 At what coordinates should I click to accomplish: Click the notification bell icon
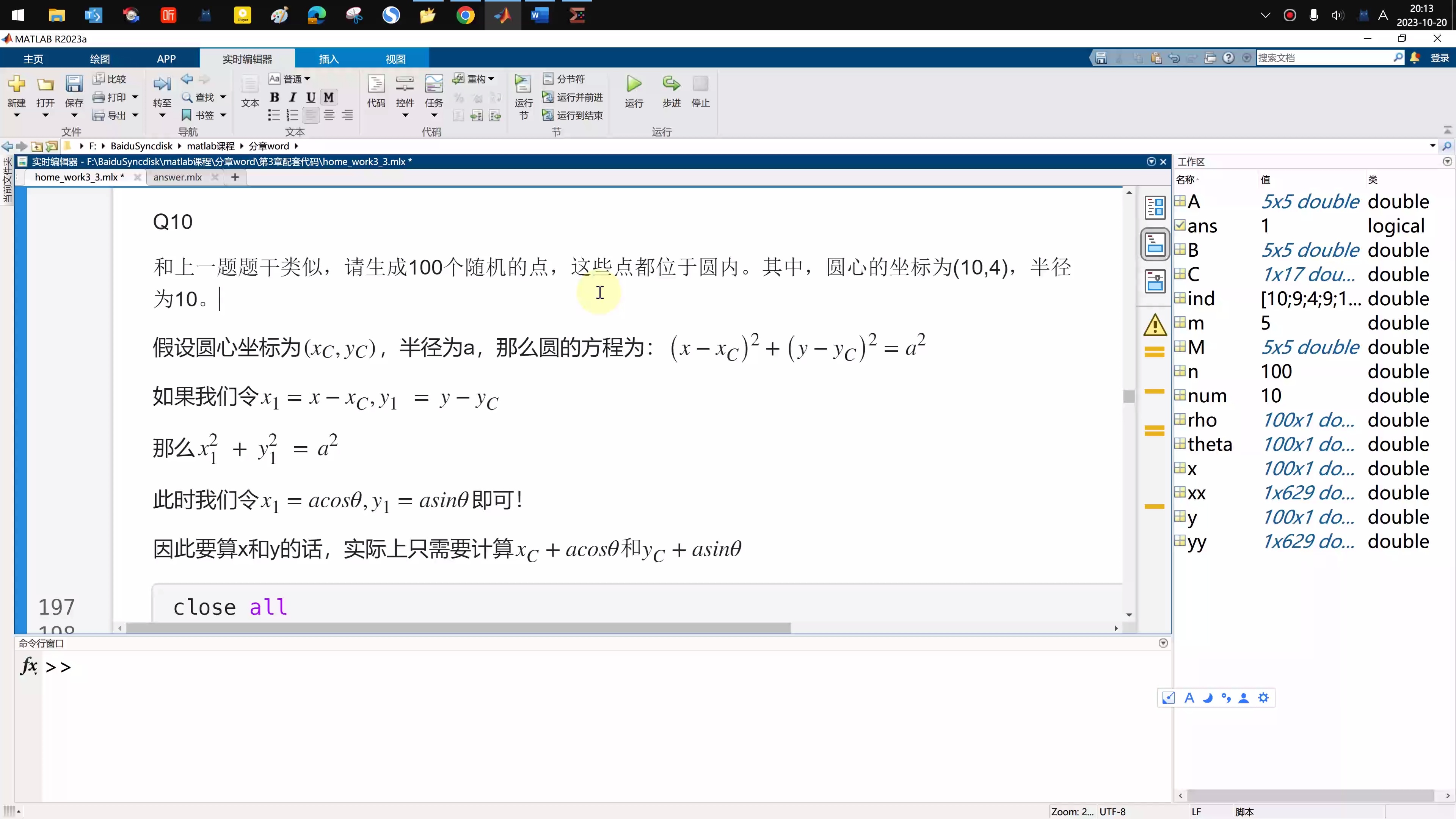click(x=1415, y=58)
